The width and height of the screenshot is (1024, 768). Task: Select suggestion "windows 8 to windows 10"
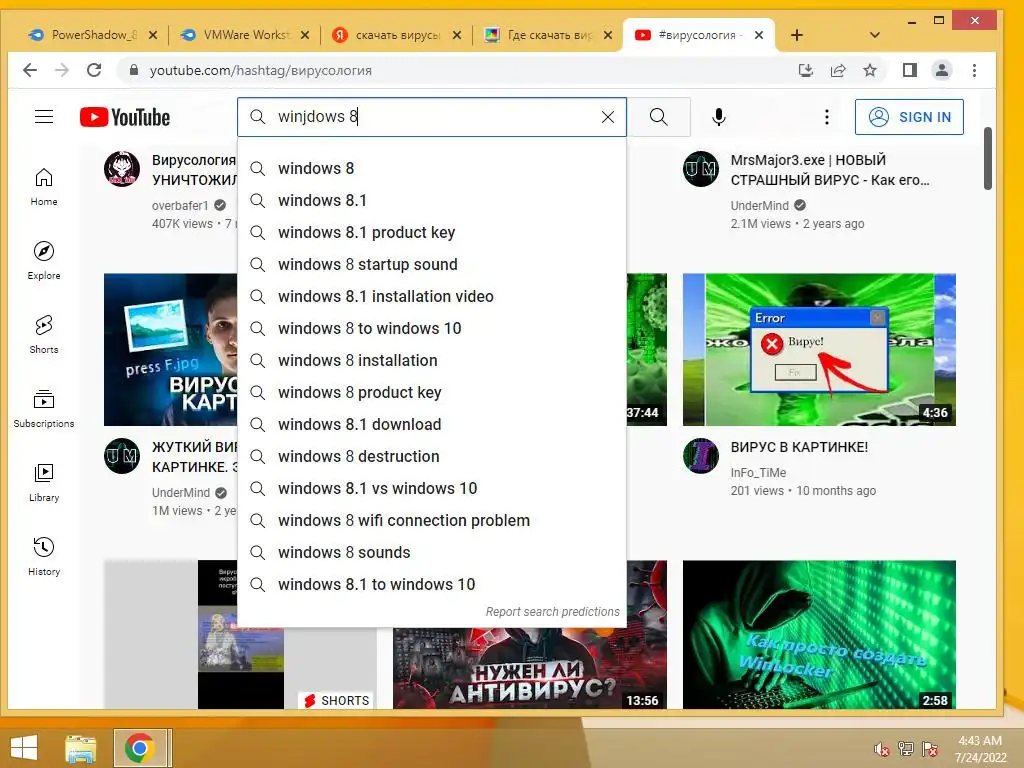(432, 328)
